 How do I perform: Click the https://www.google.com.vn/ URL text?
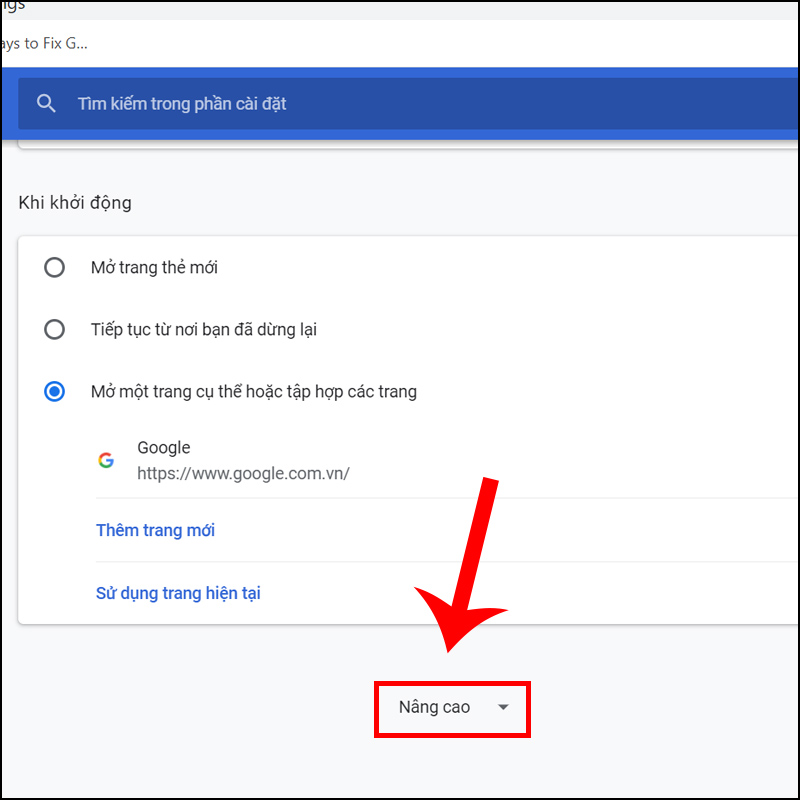pos(243,473)
